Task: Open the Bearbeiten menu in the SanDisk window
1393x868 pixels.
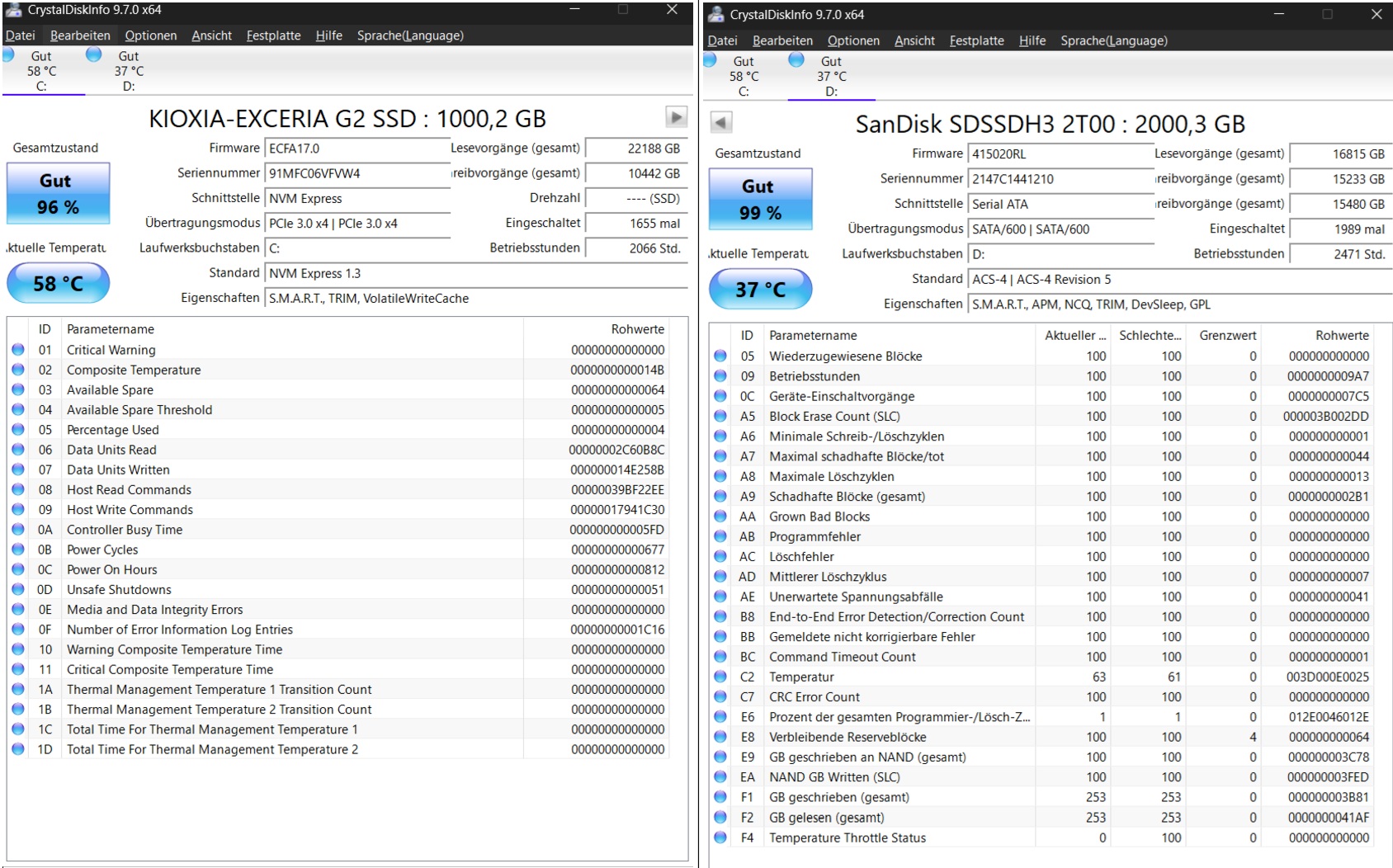Action: 782,40
